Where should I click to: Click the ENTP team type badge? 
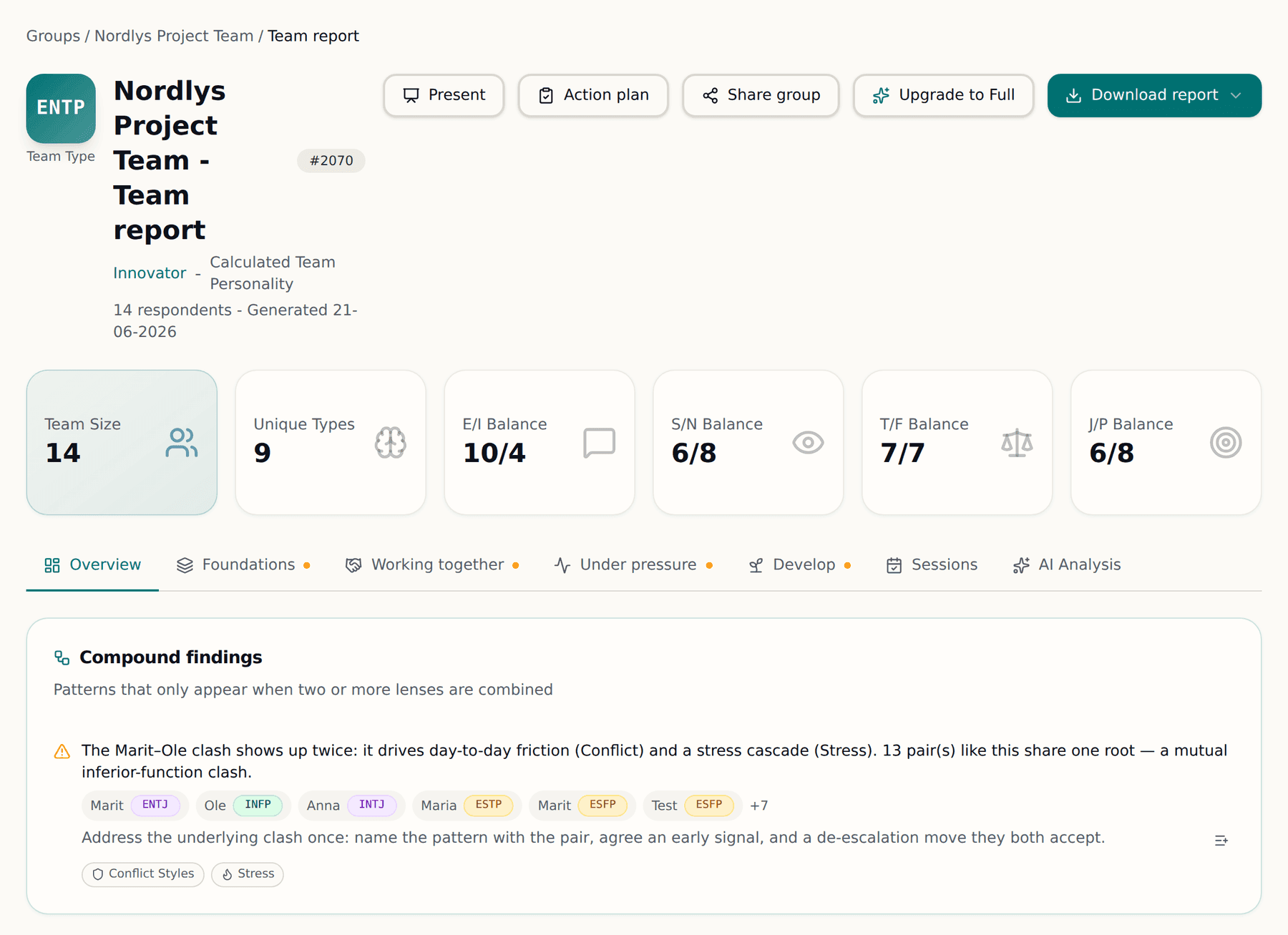point(61,108)
